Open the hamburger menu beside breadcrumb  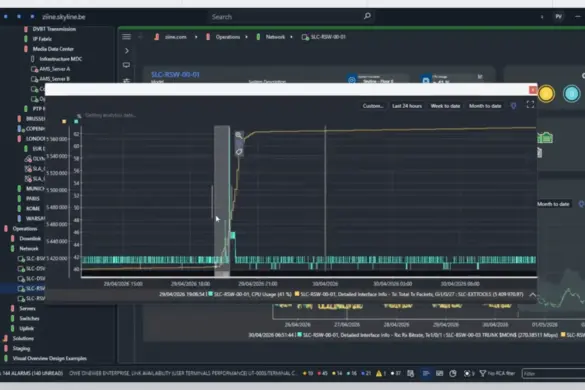click(126, 37)
